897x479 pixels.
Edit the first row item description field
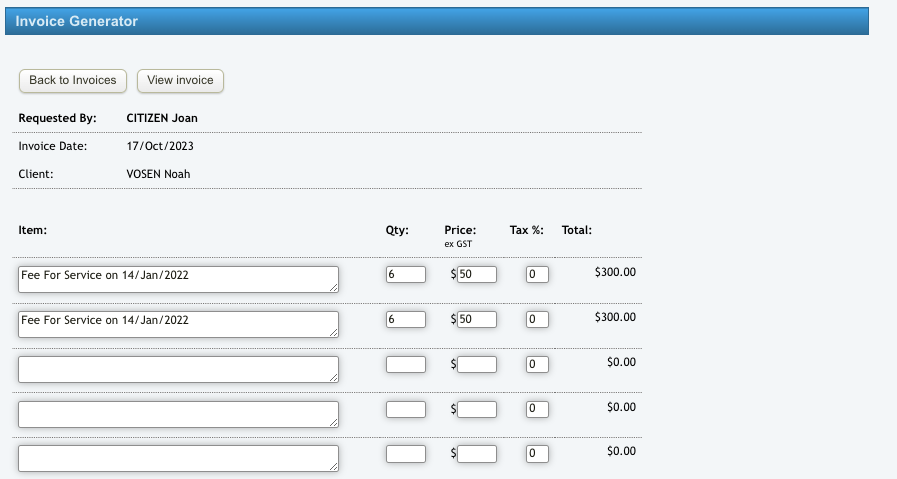pos(178,279)
